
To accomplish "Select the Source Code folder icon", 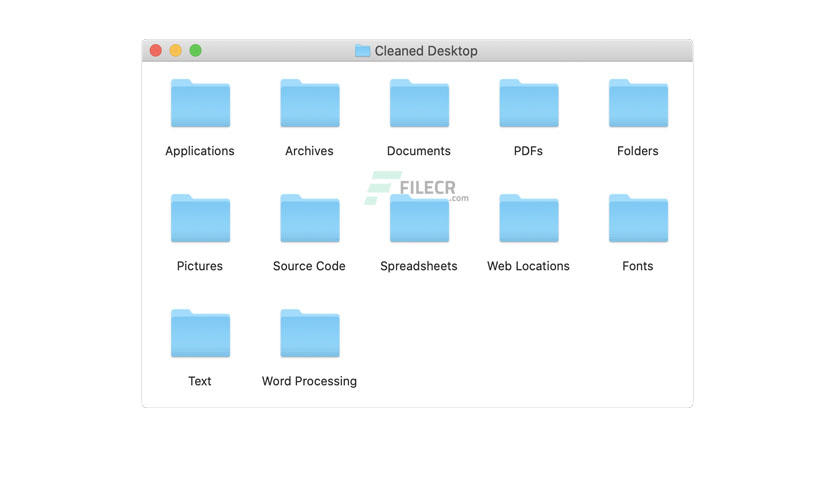I will pyautogui.click(x=310, y=219).
